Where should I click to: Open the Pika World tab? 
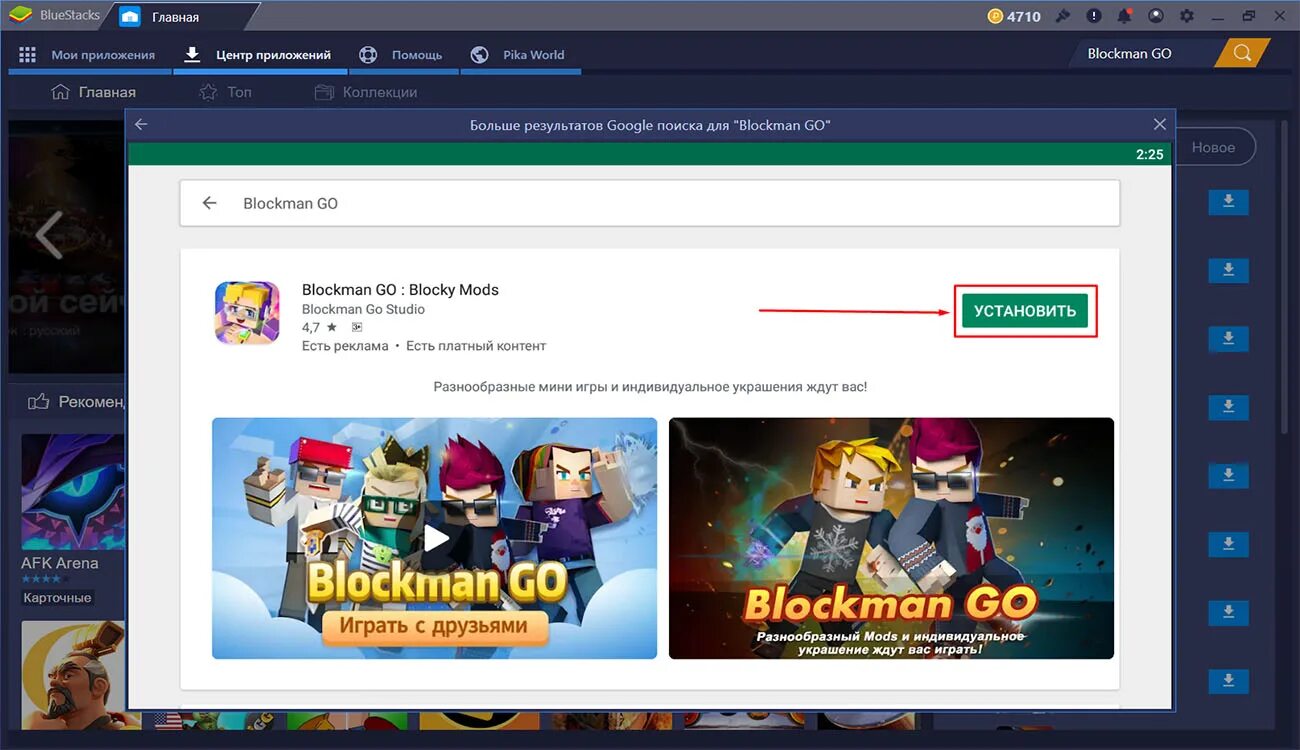pyautogui.click(x=518, y=55)
